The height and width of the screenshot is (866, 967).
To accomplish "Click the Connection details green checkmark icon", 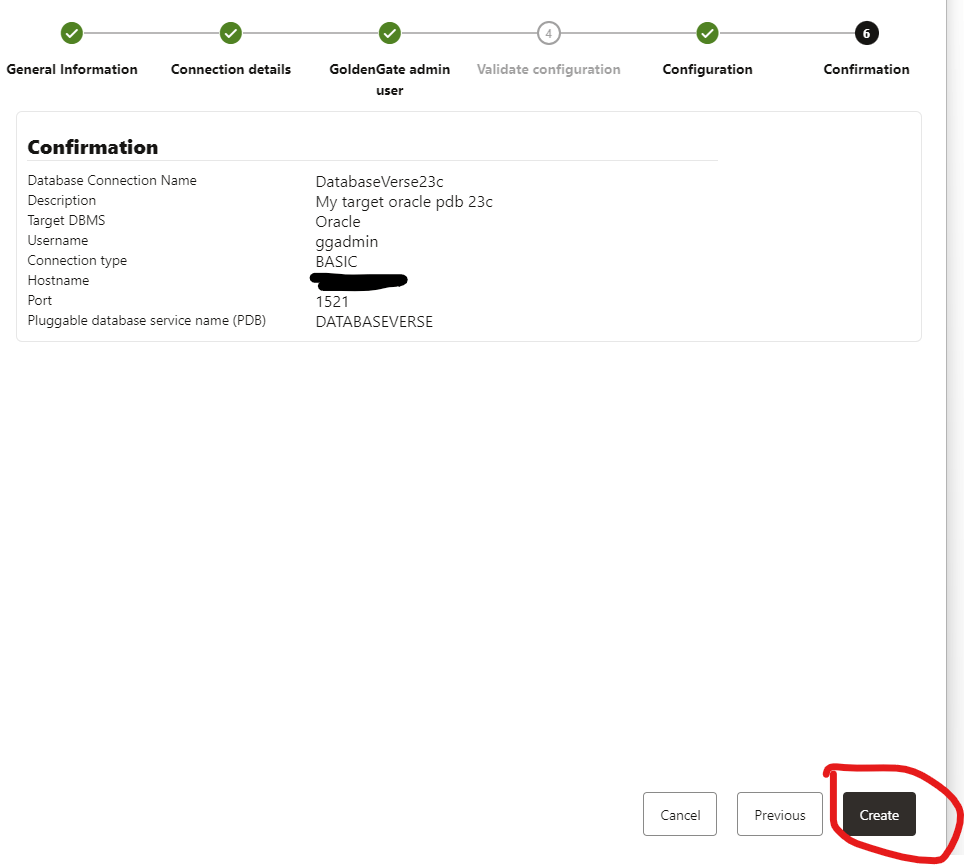I will pos(231,33).
